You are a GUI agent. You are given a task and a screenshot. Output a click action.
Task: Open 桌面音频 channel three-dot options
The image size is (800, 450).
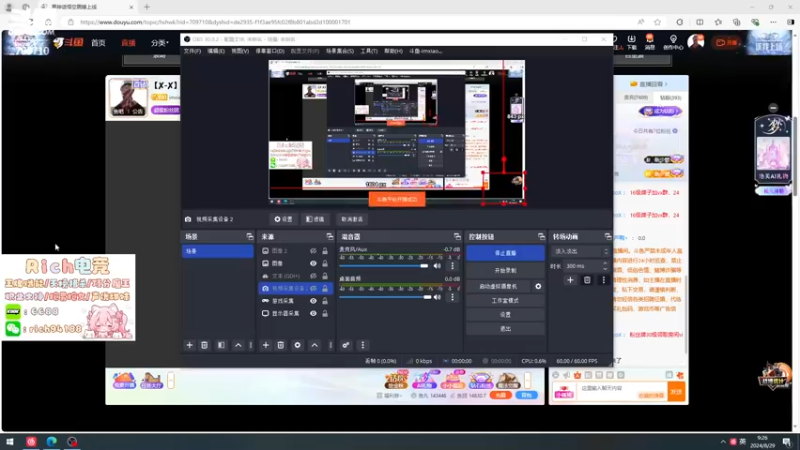pyautogui.click(x=452, y=297)
